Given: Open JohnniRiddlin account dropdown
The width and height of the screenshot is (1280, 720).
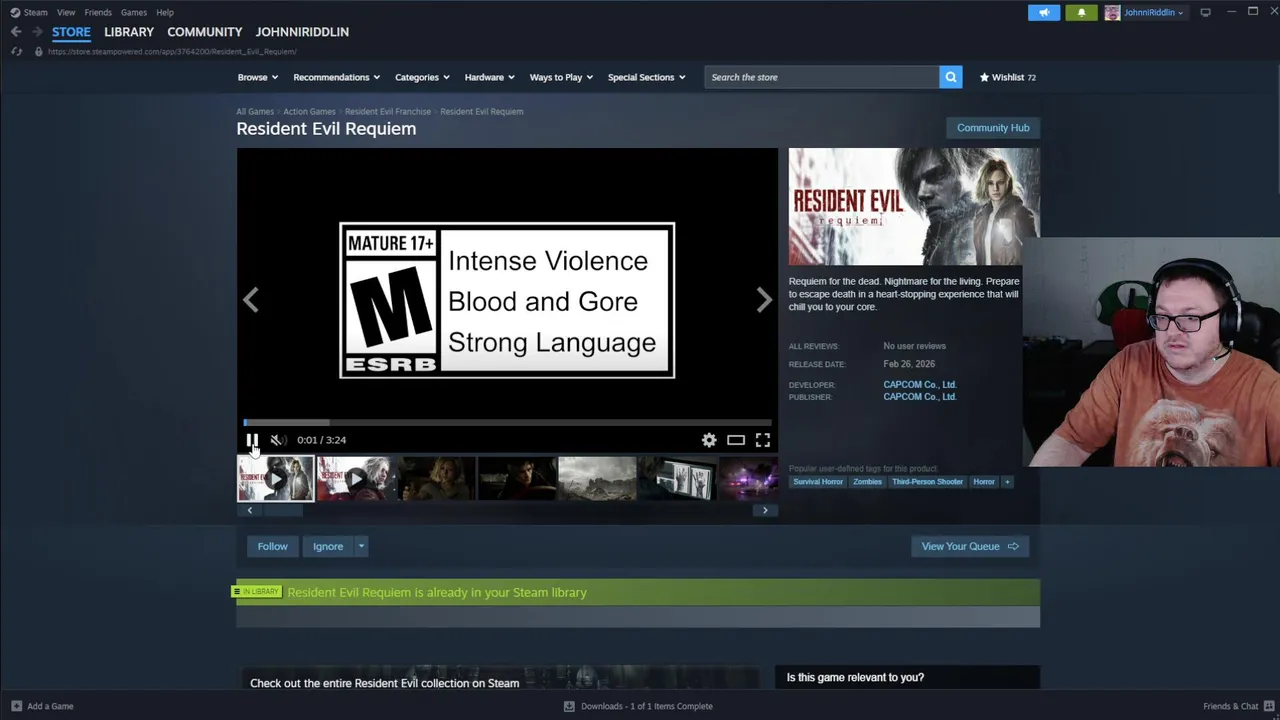Looking at the screenshot, I should pyautogui.click(x=1153, y=12).
